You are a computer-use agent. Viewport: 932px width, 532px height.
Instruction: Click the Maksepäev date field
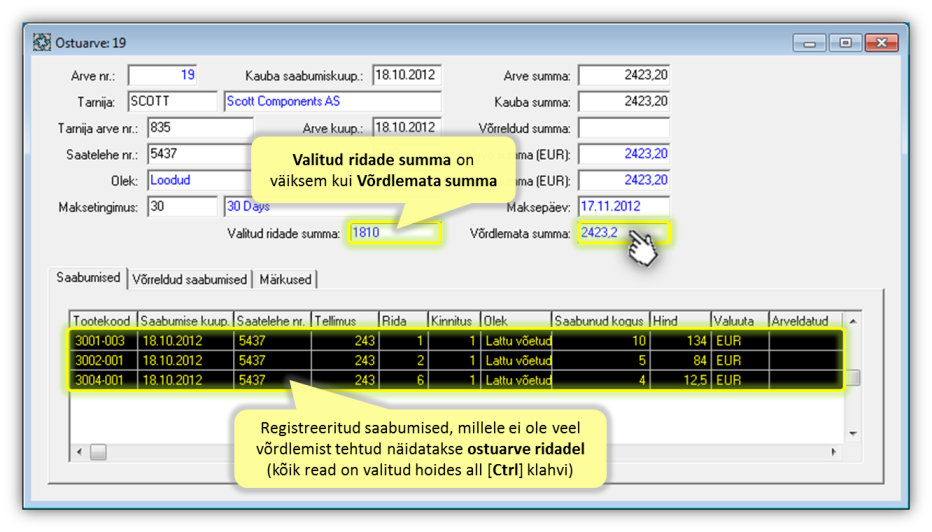[x=623, y=207]
